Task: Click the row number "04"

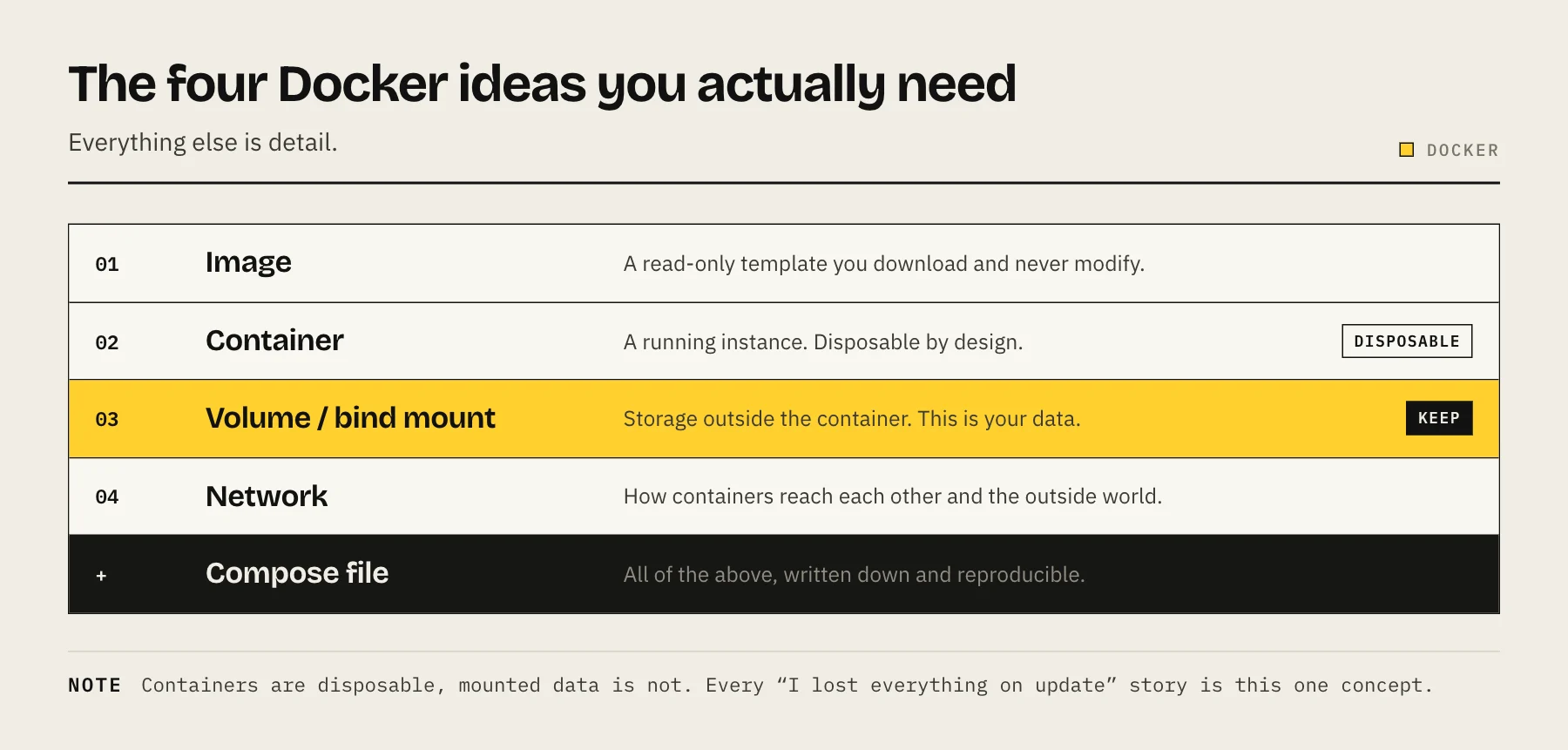Action: [107, 497]
